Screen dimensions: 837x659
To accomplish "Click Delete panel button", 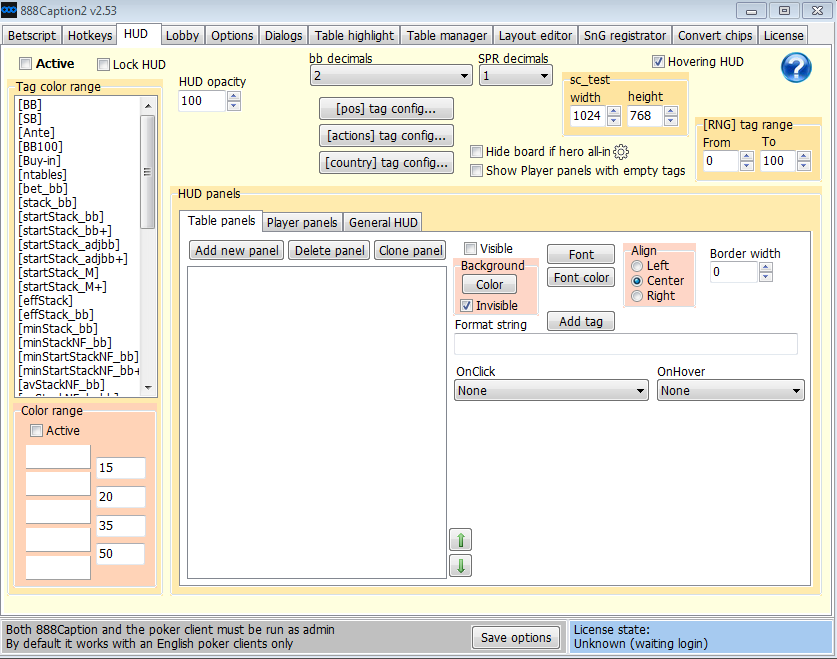I will 329,250.
